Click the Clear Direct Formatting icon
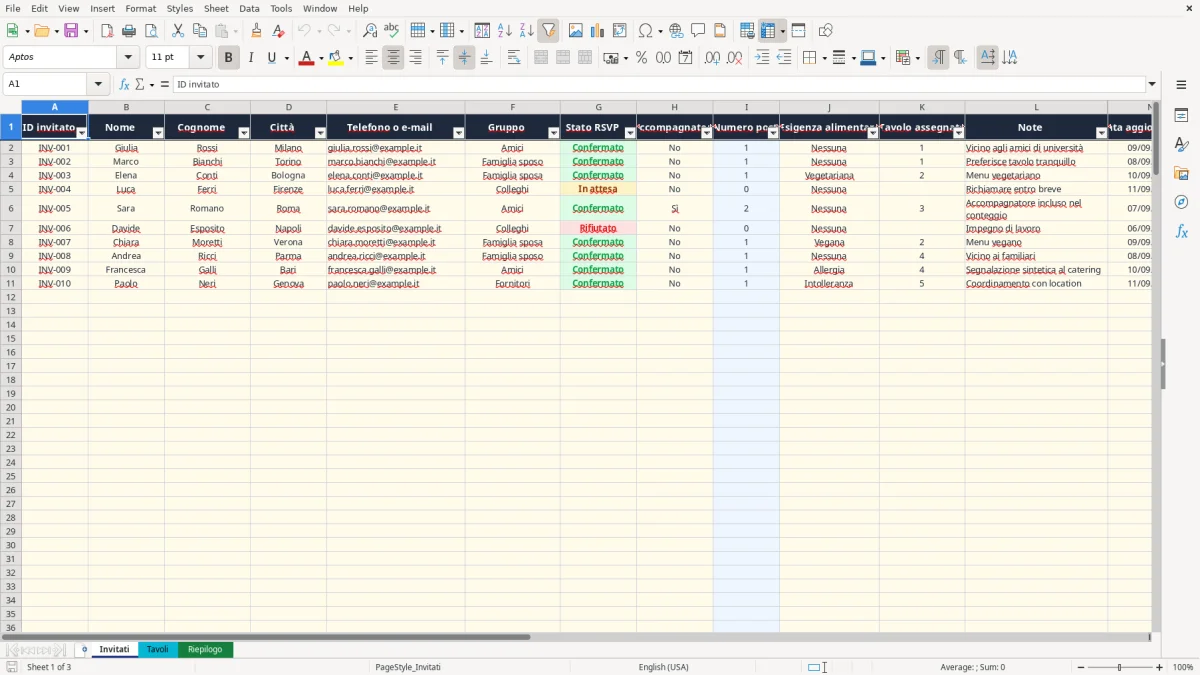1200x675 pixels. pos(278,31)
